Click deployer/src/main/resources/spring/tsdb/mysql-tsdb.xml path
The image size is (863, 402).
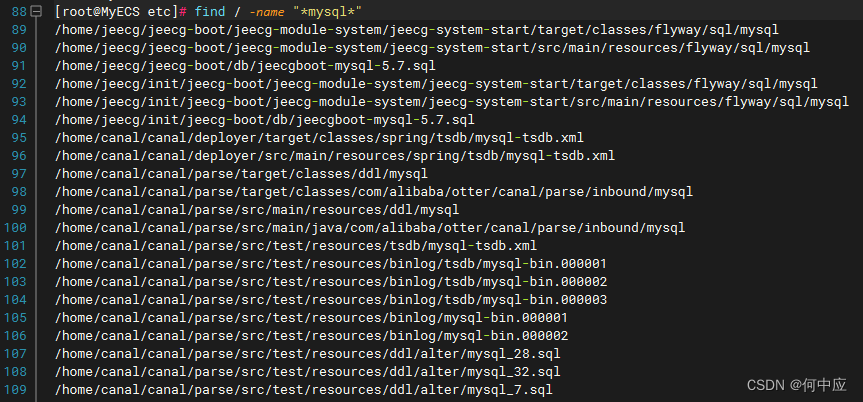(335, 156)
